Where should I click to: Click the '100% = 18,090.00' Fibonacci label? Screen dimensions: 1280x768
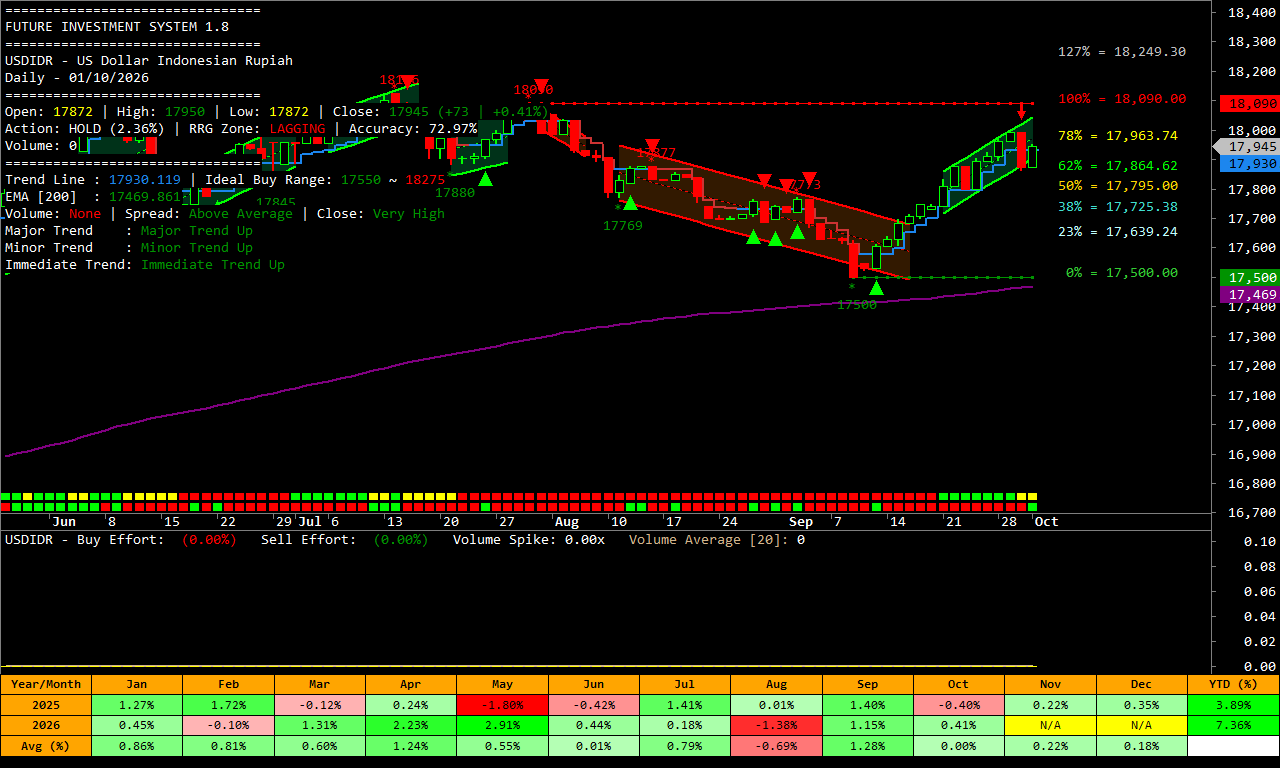[x=1122, y=99]
